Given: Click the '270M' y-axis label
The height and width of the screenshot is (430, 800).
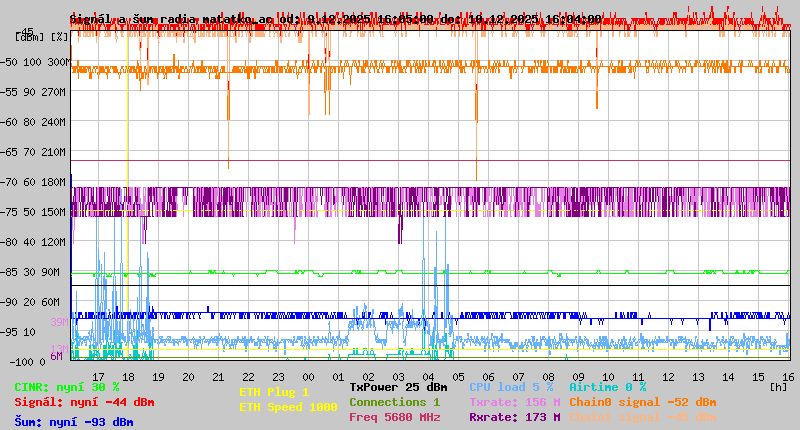Looking at the screenshot, I should tap(54, 92).
